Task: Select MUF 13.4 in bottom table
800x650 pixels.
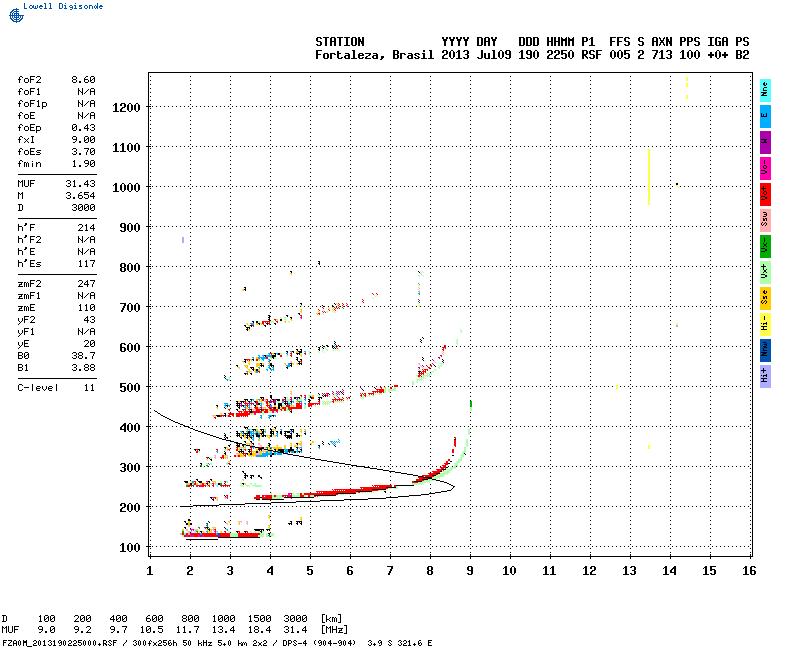Action: (x=223, y=630)
